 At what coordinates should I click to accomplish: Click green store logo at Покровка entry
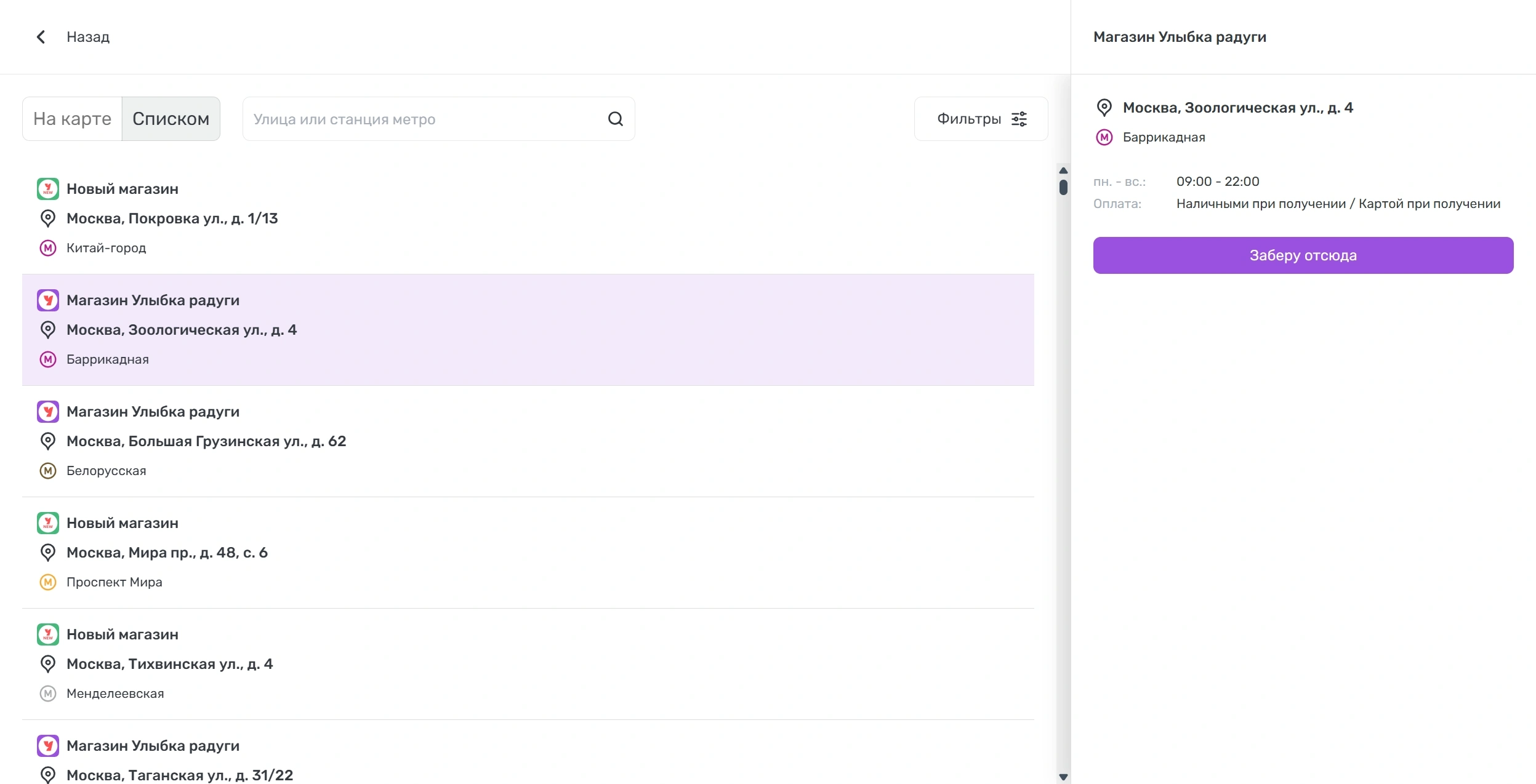coord(48,189)
